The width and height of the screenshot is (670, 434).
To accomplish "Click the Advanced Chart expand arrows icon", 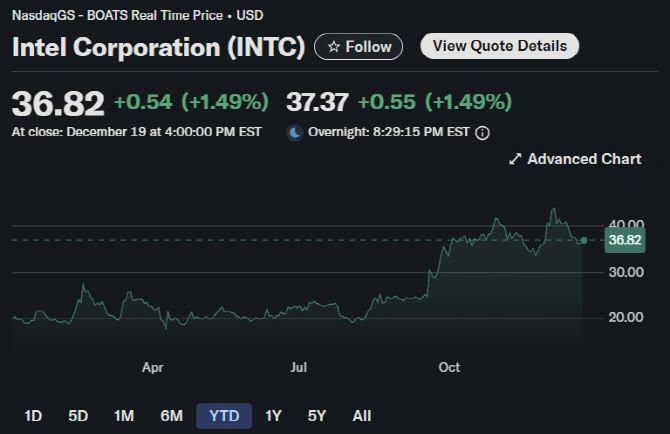I will point(515,159).
